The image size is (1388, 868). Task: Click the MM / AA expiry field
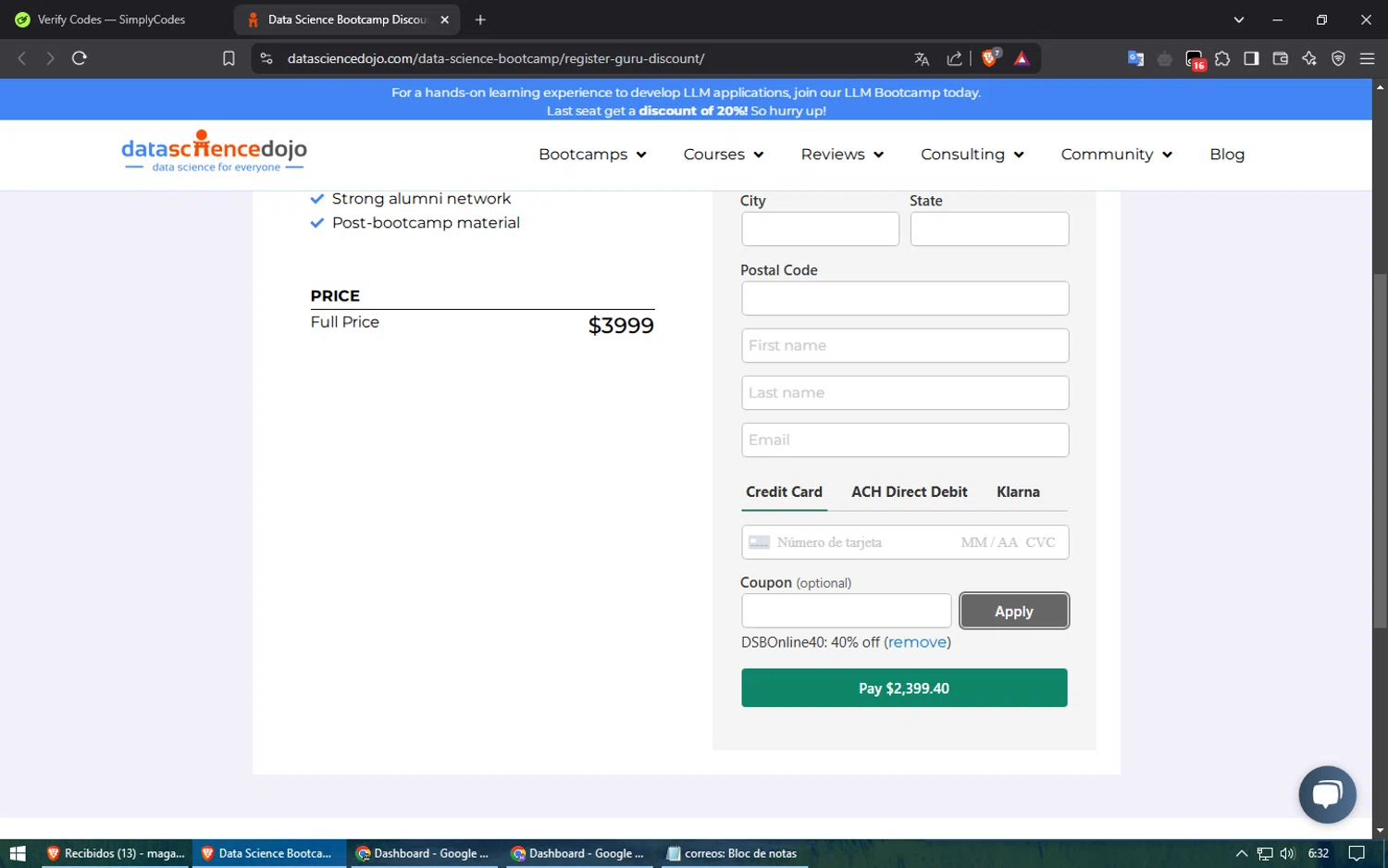click(988, 542)
